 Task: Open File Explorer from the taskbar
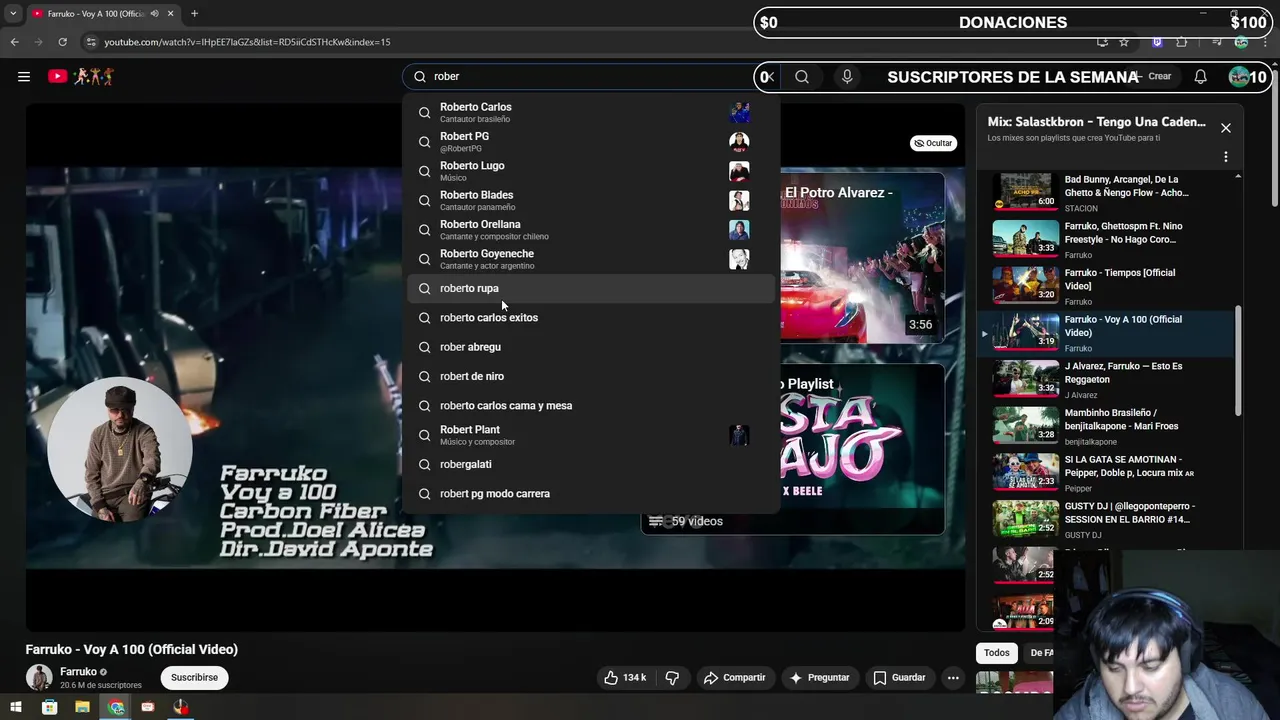click(82, 707)
